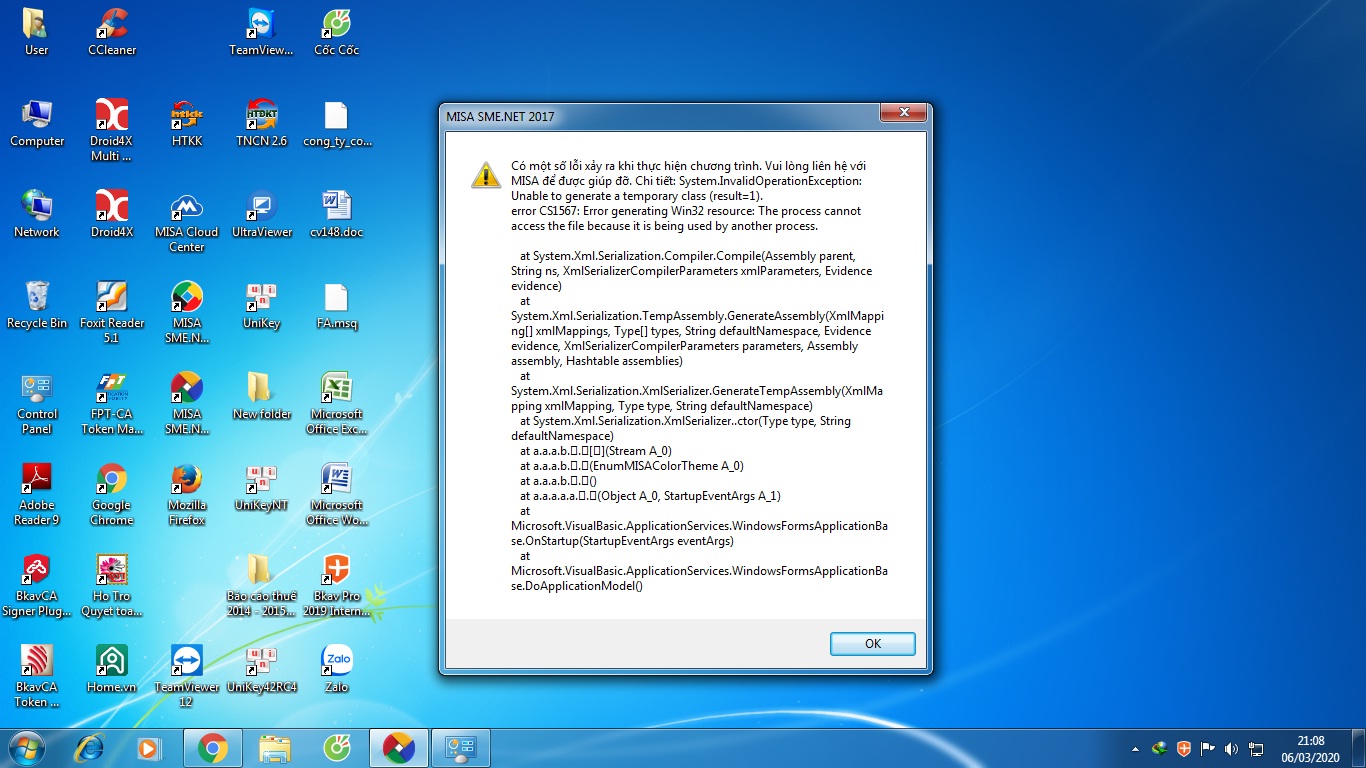Select the BkavCA Signer Plugin shortcut
This screenshot has width=1366, height=768.
[37, 585]
